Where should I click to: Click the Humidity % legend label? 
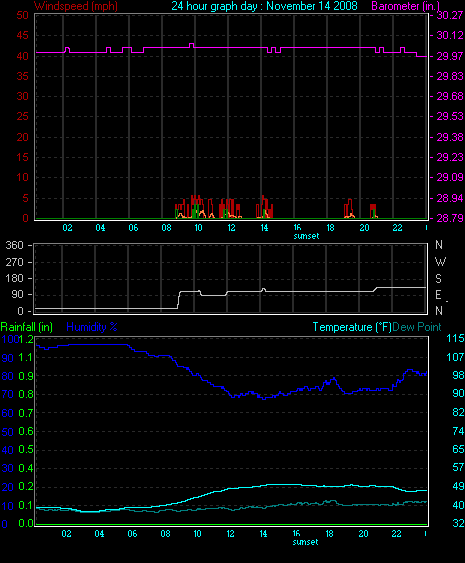click(x=92, y=327)
